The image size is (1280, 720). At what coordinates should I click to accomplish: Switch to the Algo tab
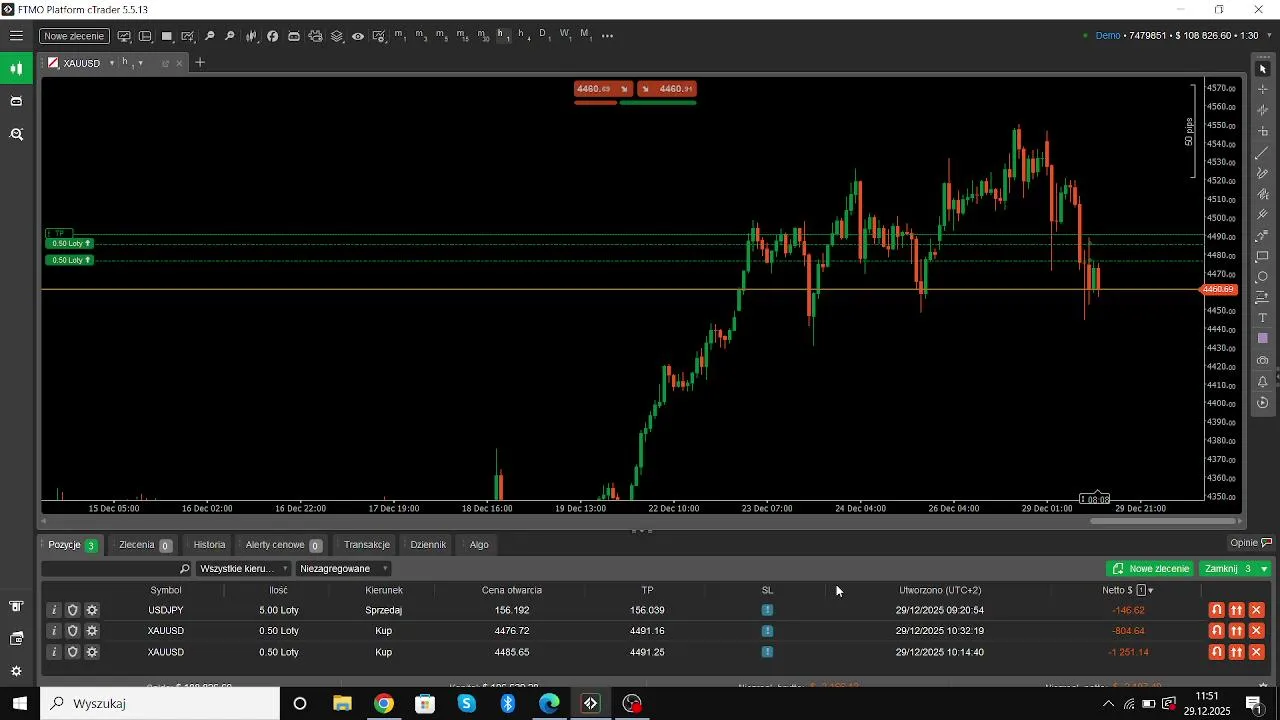coord(479,545)
